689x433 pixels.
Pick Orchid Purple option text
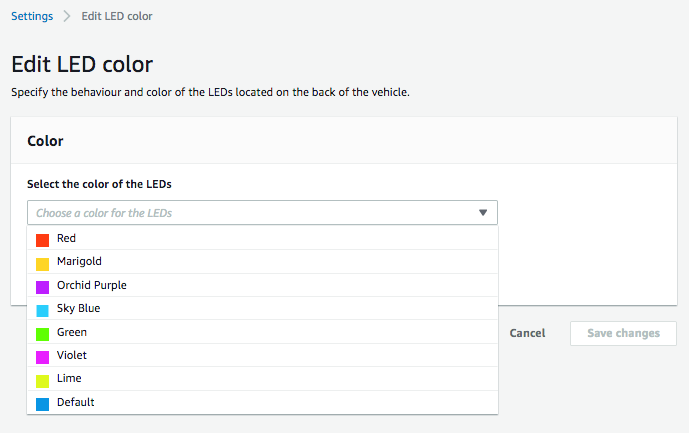click(92, 286)
